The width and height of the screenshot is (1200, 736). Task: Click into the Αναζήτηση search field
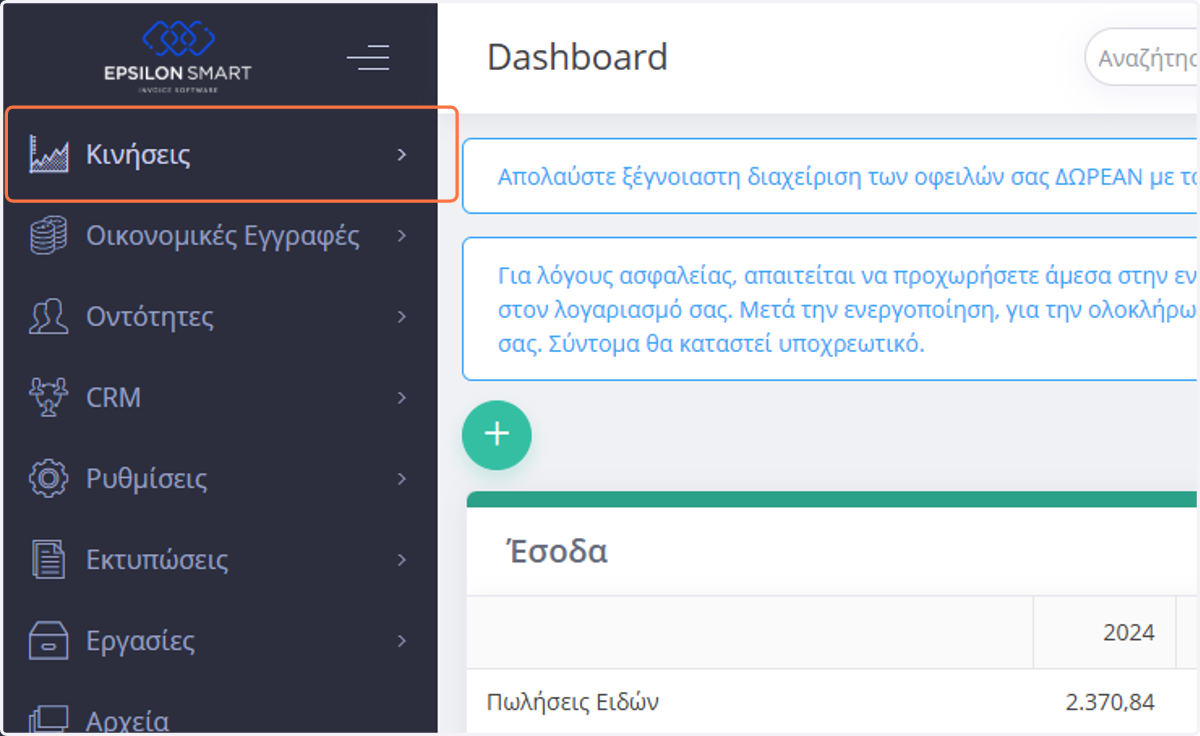(x=1141, y=57)
